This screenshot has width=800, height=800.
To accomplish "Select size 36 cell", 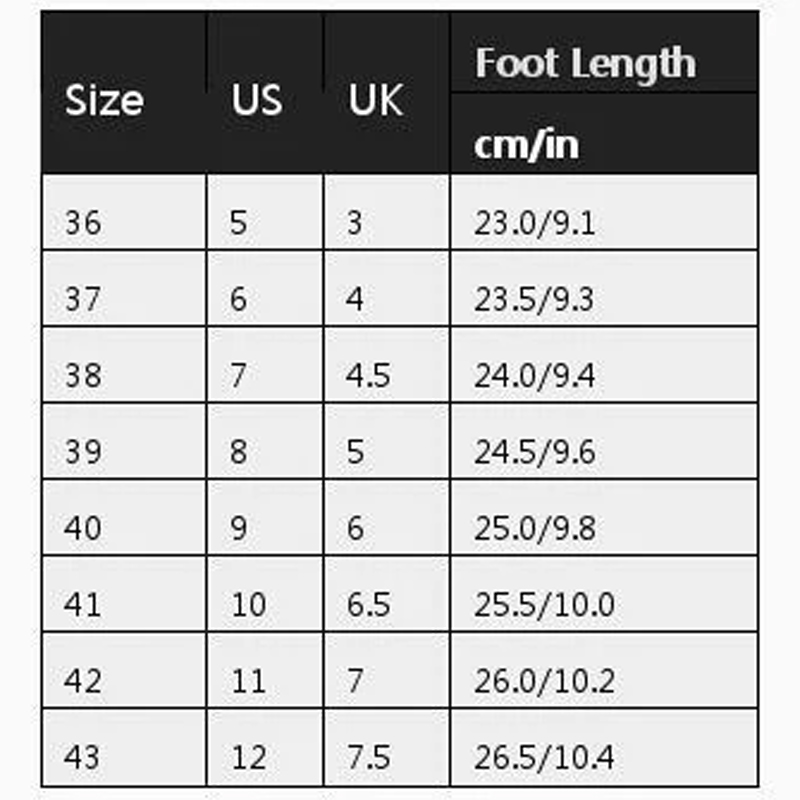I will tap(83, 222).
